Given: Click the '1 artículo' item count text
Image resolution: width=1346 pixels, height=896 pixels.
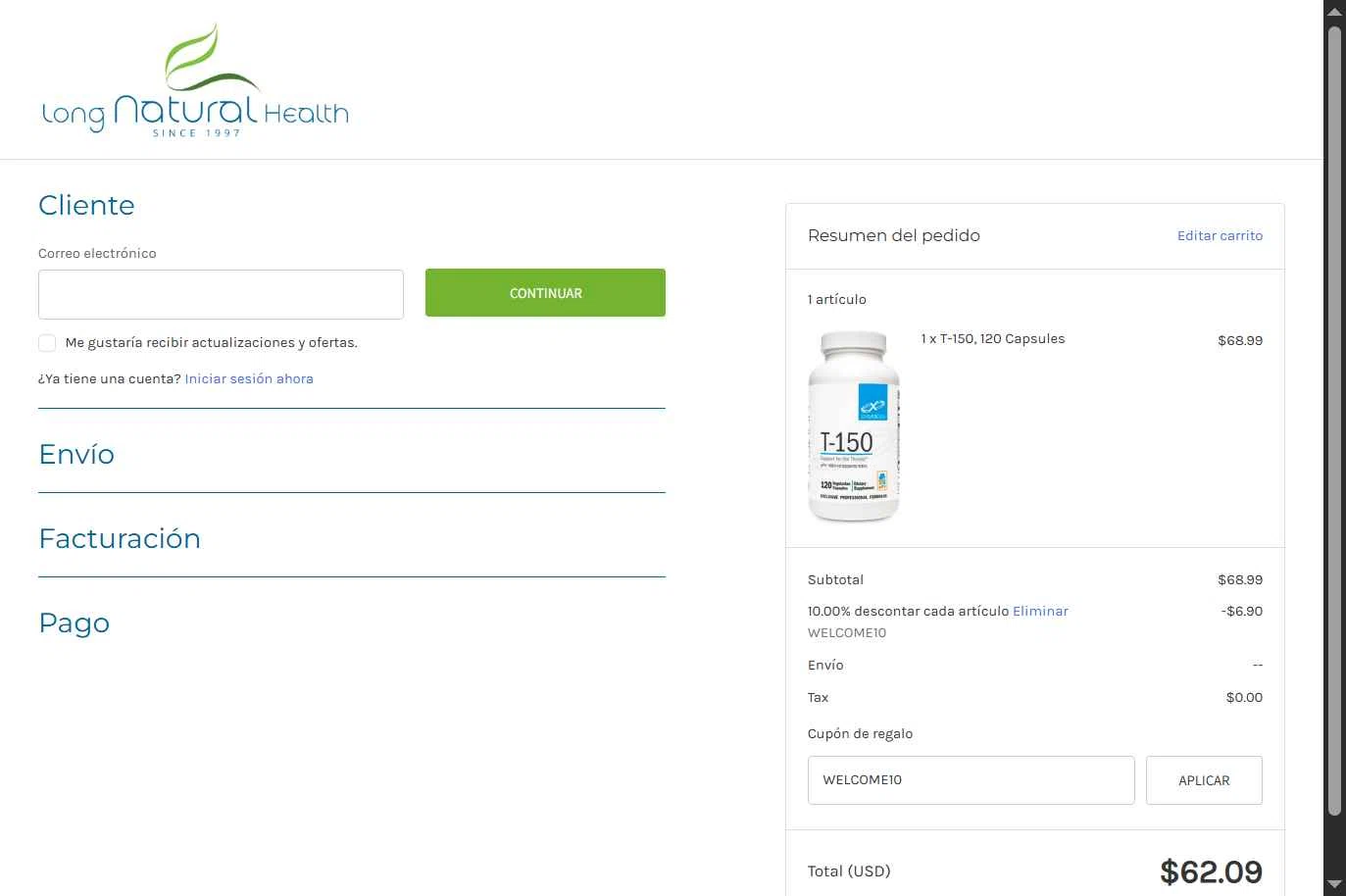Looking at the screenshot, I should pyautogui.click(x=837, y=299).
